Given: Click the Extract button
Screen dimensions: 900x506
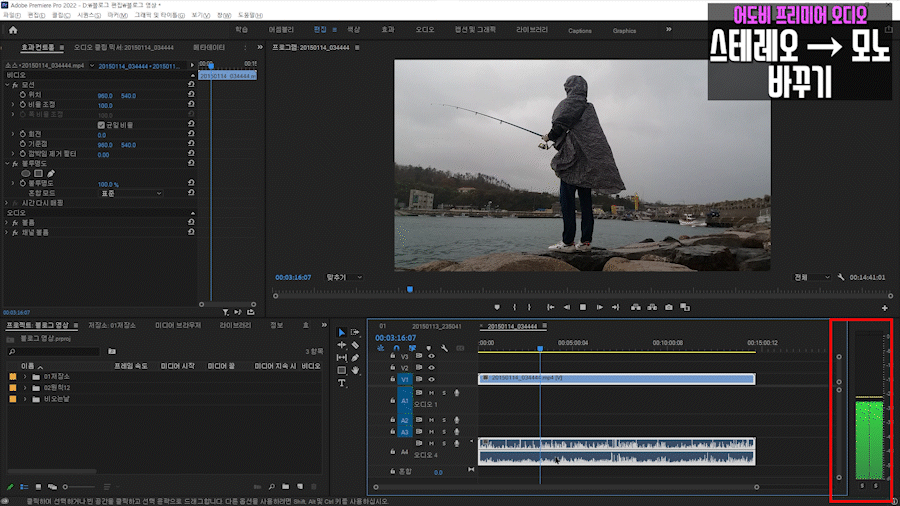Looking at the screenshot, I should [x=652, y=308].
